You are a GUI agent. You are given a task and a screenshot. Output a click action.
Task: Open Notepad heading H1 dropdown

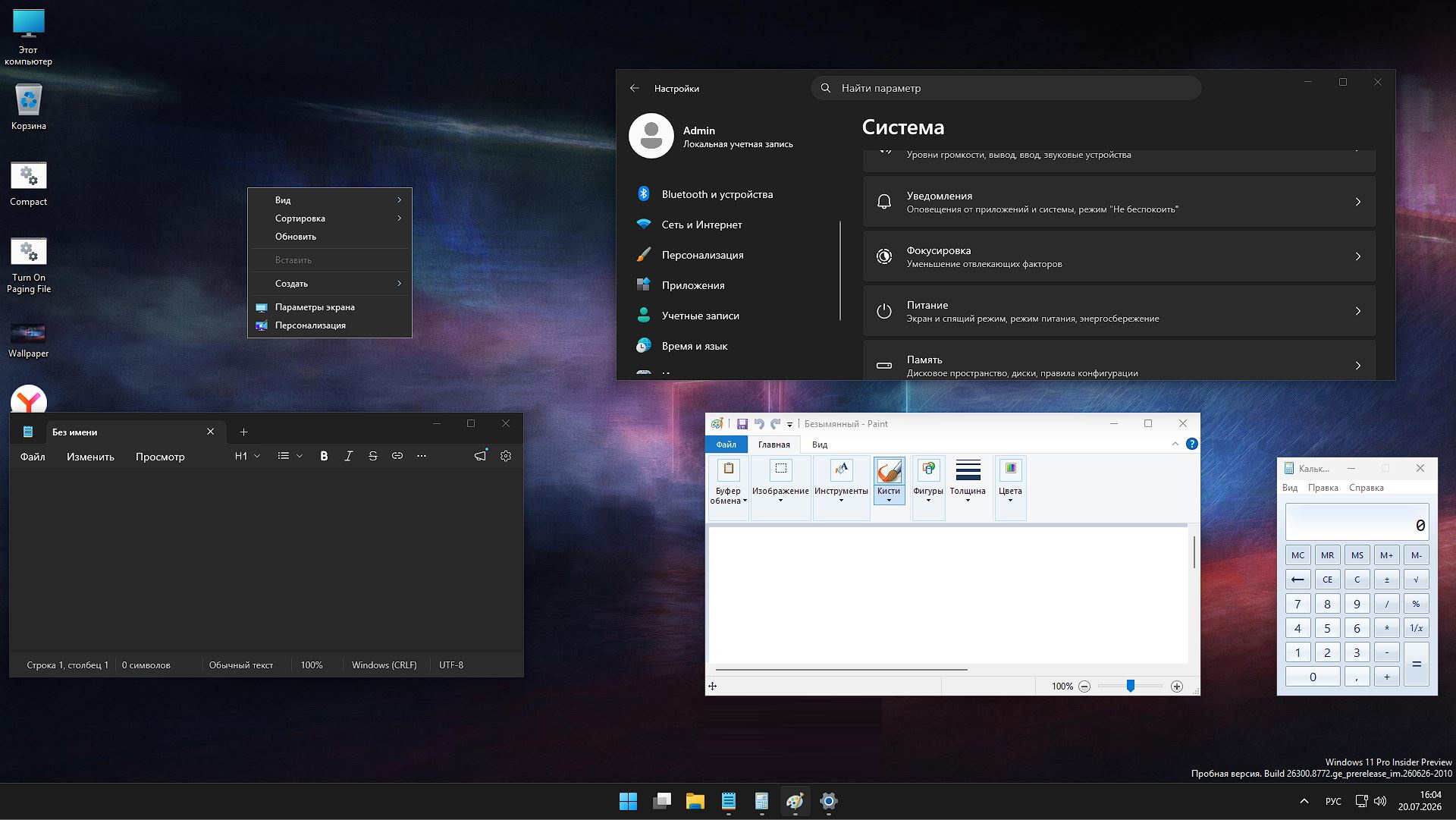(x=247, y=456)
